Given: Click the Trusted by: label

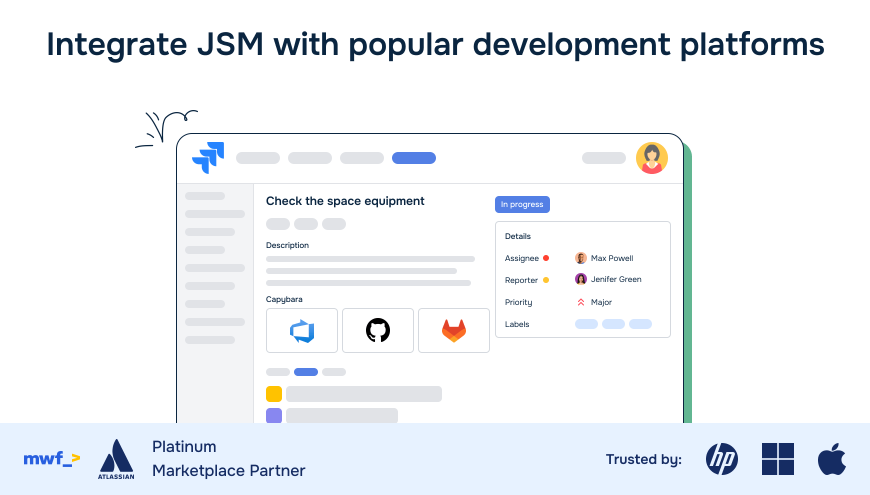Looking at the screenshot, I should [644, 459].
